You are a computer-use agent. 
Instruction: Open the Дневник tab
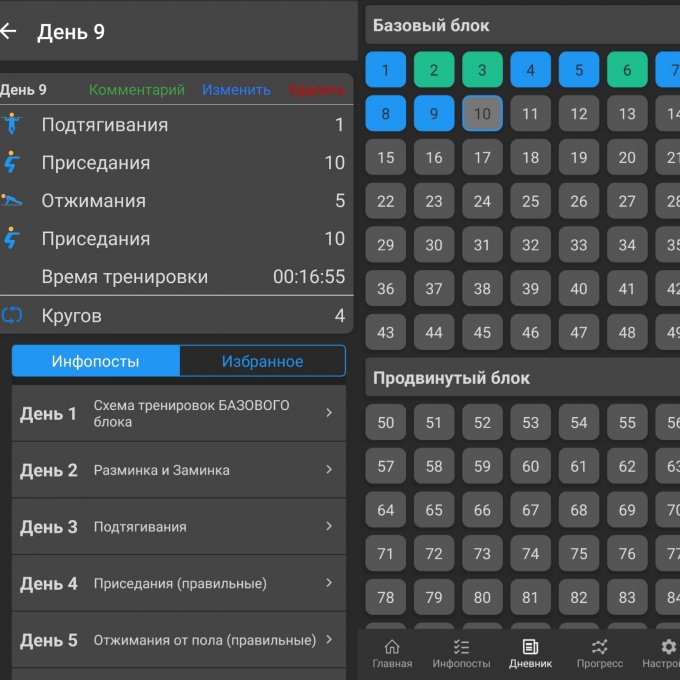click(530, 654)
